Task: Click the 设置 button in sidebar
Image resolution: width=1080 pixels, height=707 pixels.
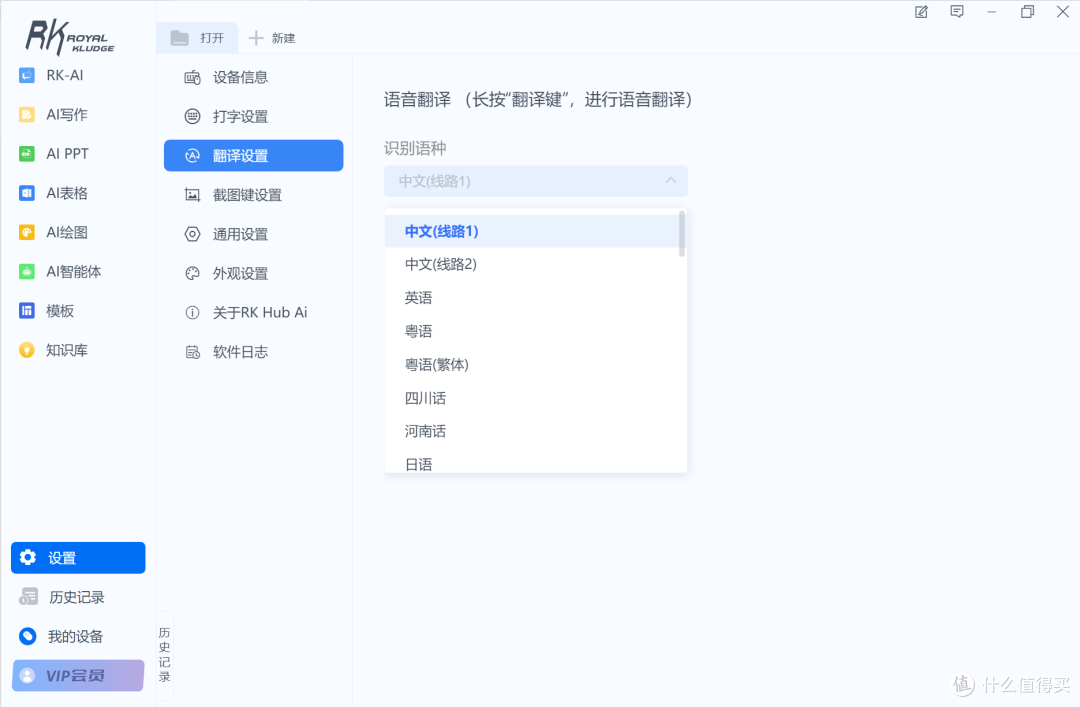Action: [78, 557]
